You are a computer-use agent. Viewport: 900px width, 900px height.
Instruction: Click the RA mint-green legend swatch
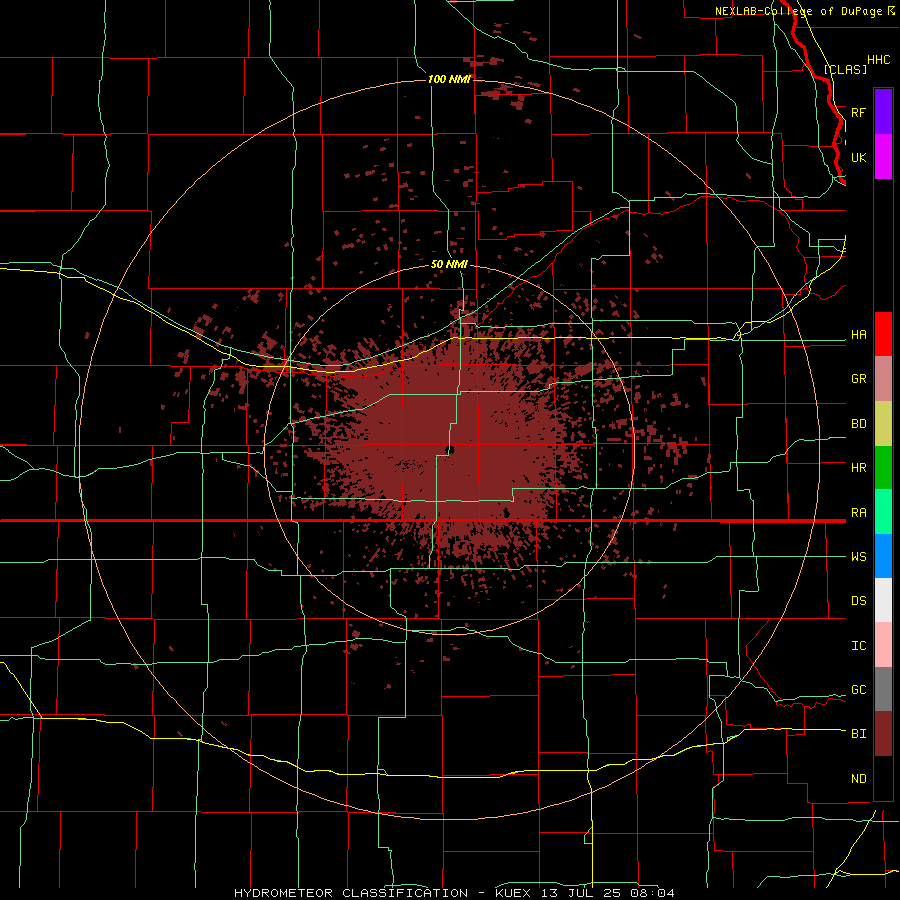pyautogui.click(x=883, y=512)
